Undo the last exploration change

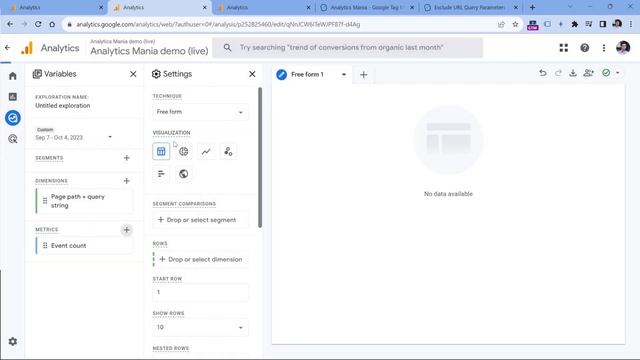[543, 73]
